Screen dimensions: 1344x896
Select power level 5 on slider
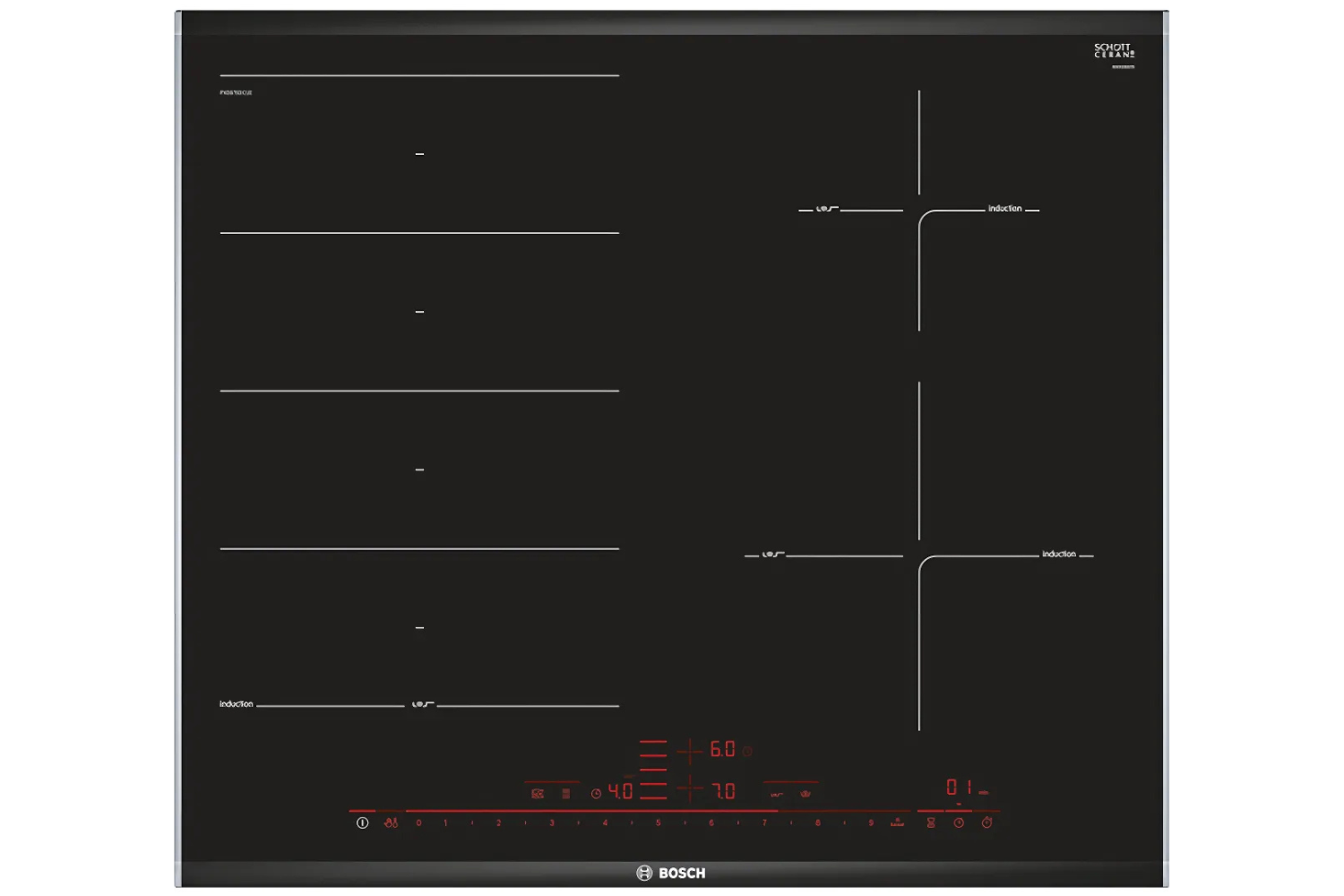(658, 823)
